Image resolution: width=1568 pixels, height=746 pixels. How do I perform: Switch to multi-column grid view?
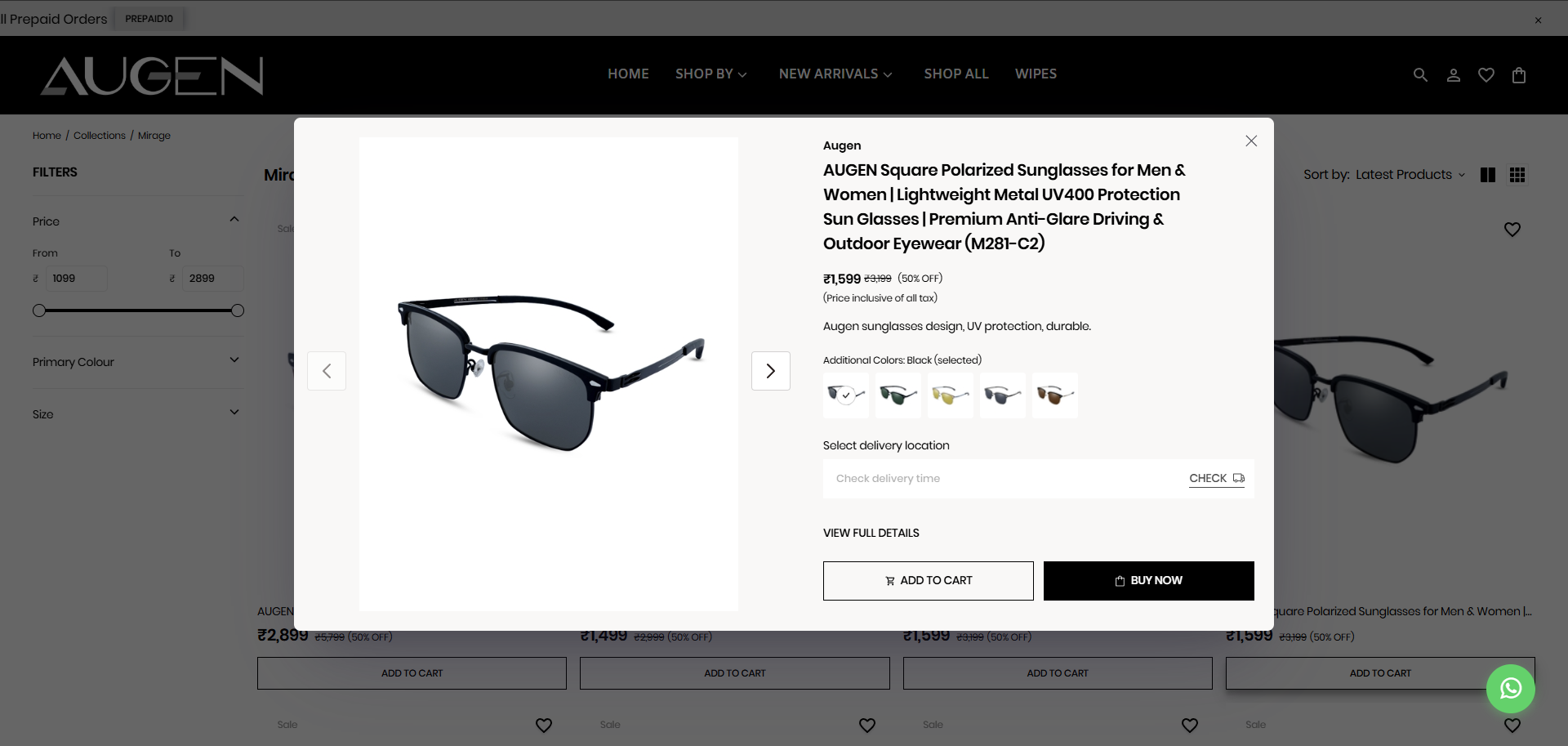[1517, 175]
